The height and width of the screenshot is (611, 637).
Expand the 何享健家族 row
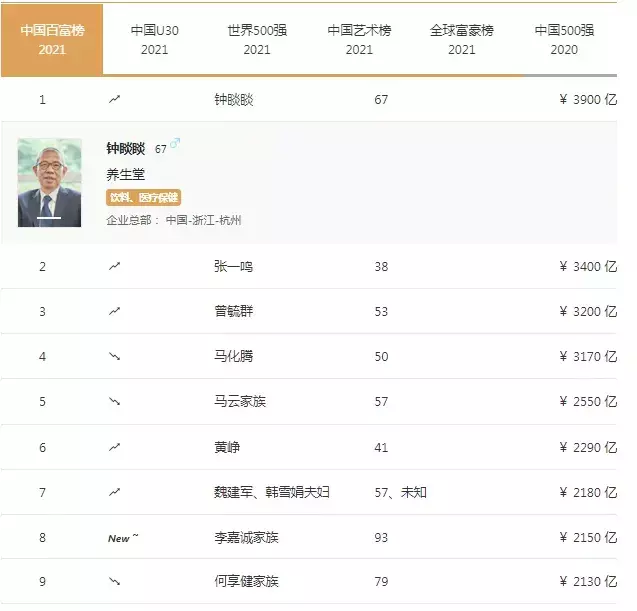(x=309, y=582)
